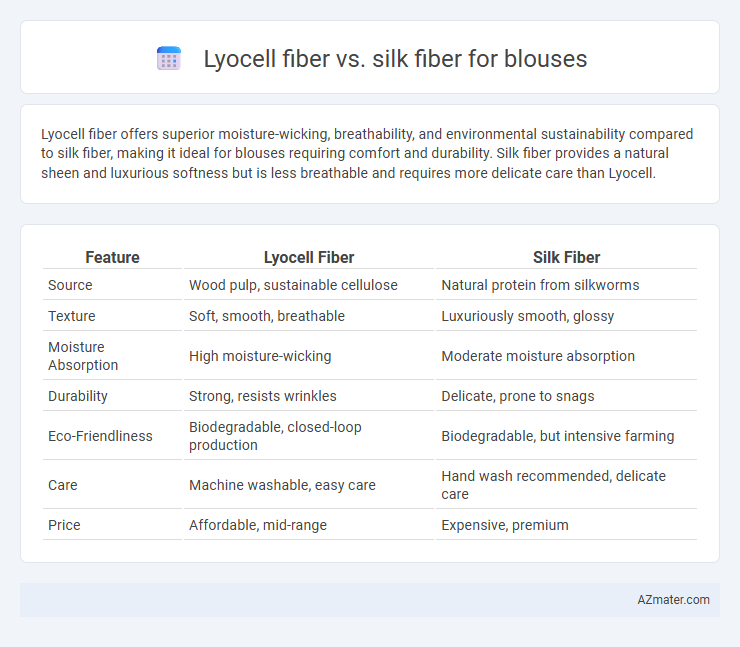Click the 'Care' row label
Image resolution: width=740 pixels, height=647 pixels.
click(63, 485)
